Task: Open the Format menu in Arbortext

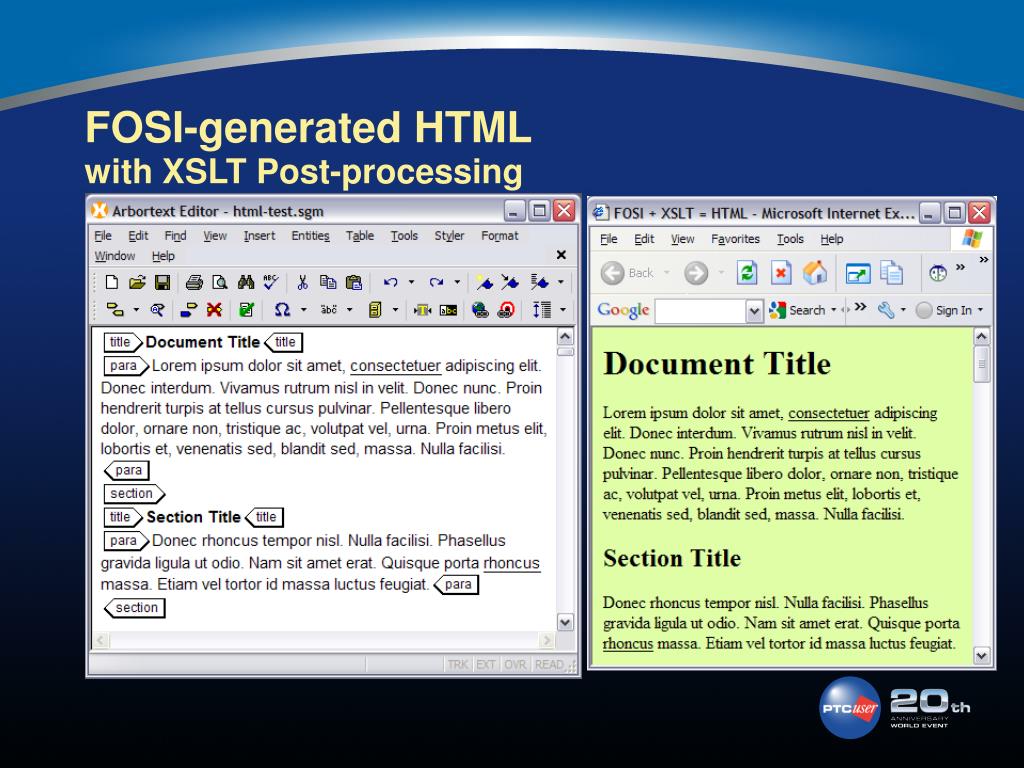Action: click(x=500, y=236)
